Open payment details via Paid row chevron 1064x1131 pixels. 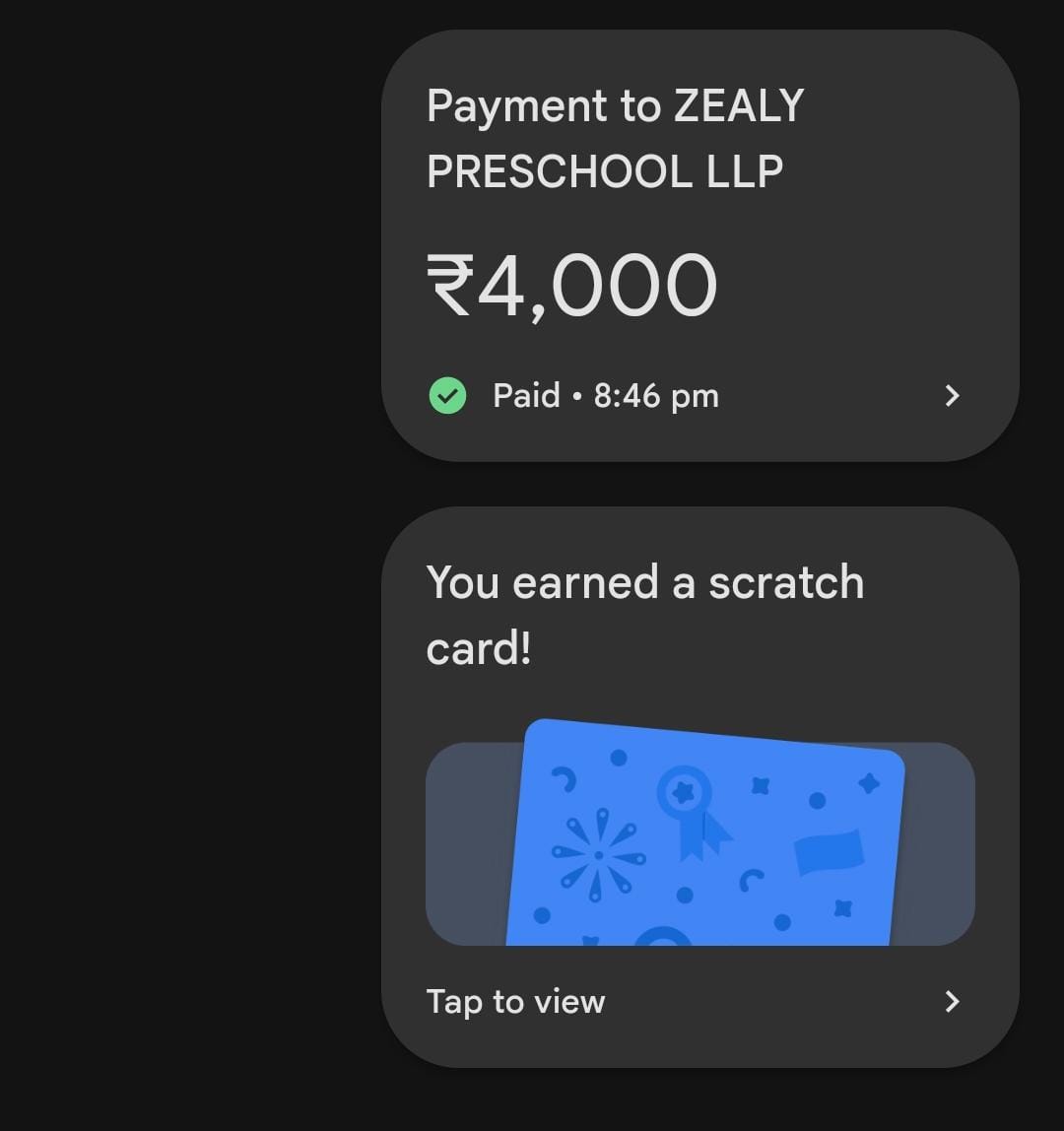pyautogui.click(x=952, y=395)
